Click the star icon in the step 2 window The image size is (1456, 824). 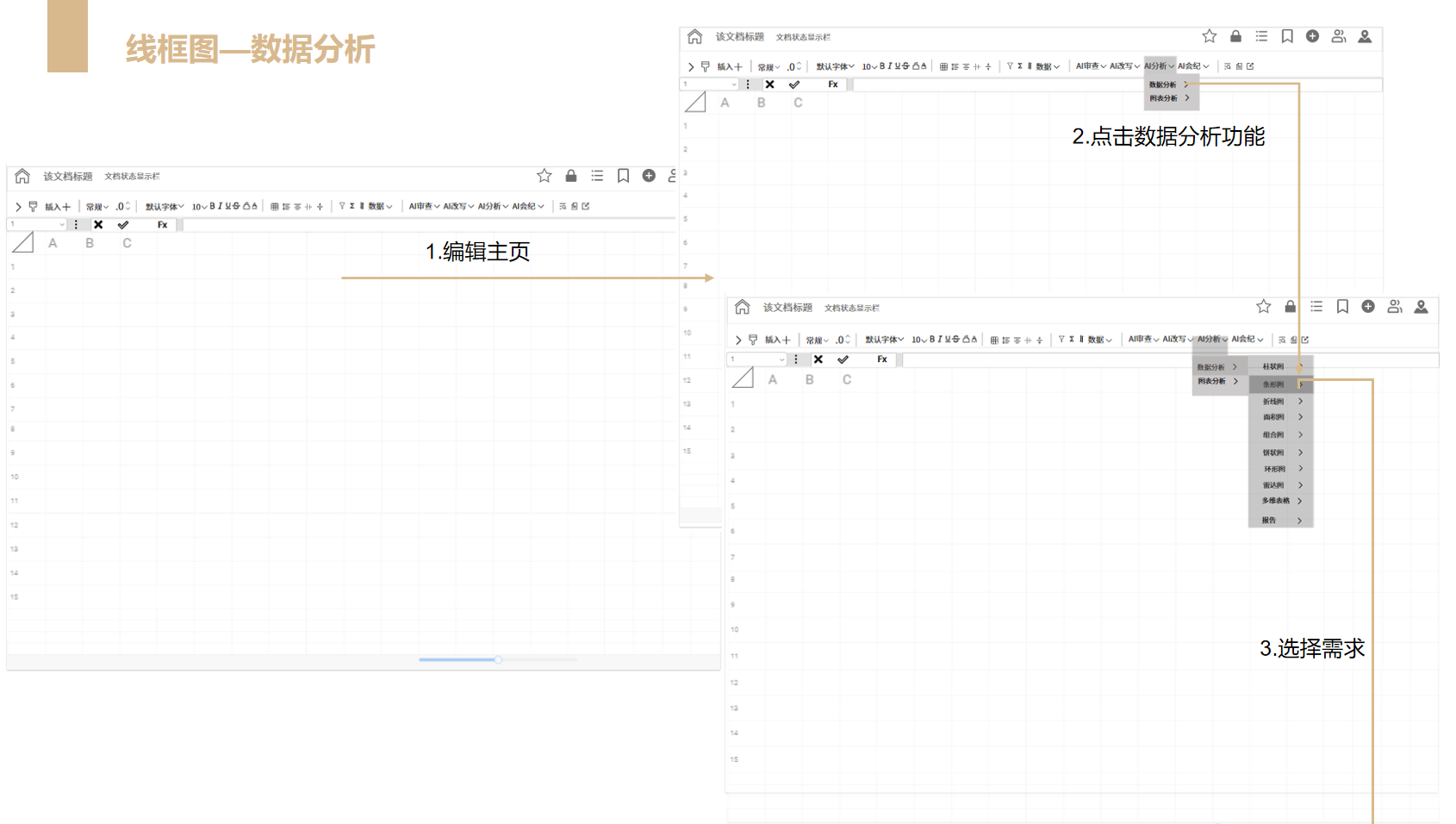pos(1210,36)
